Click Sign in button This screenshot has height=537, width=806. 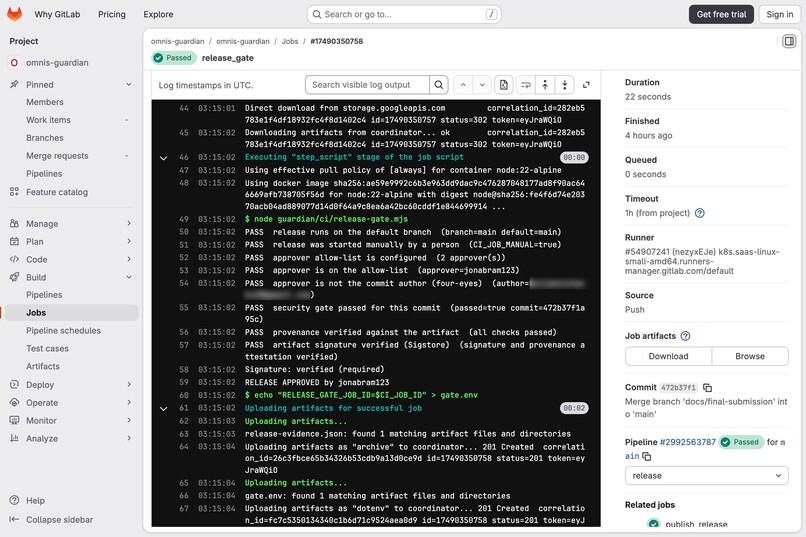click(x=779, y=14)
